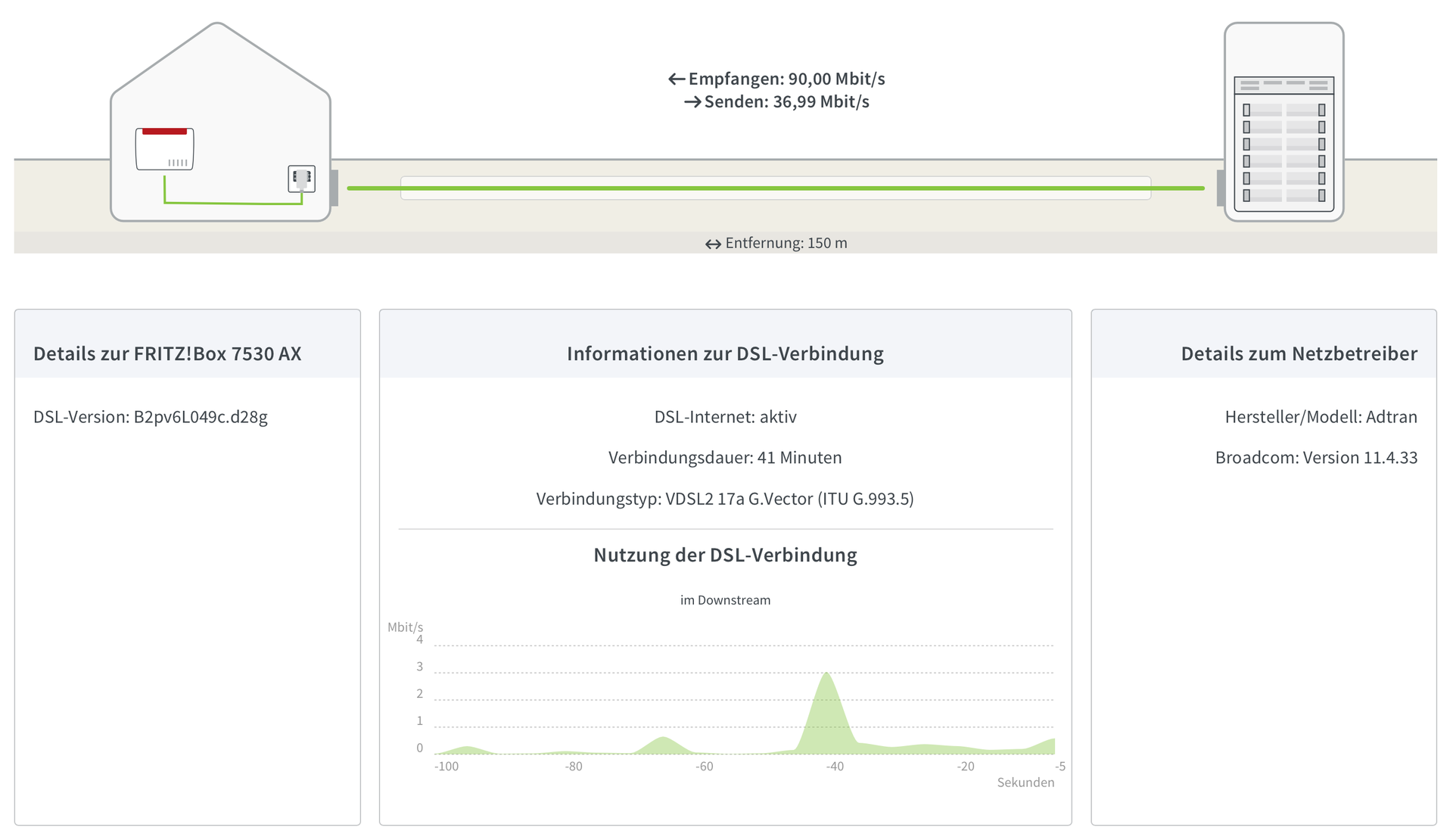This screenshot has height=840, width=1453.
Task: Click the DSL-Version B2pv6L049c.d28g text
Action: (151, 417)
